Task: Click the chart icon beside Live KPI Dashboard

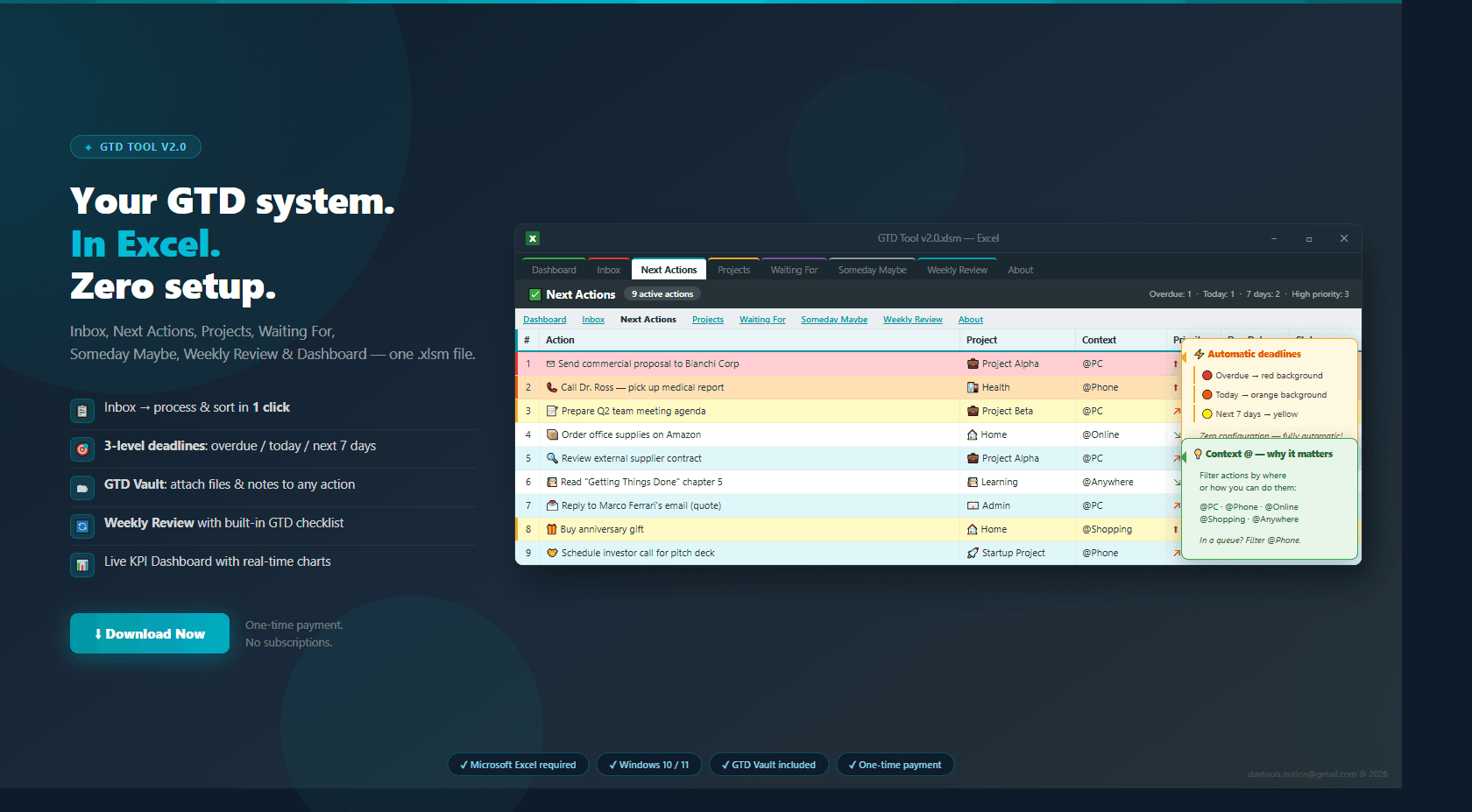Action: (x=81, y=564)
